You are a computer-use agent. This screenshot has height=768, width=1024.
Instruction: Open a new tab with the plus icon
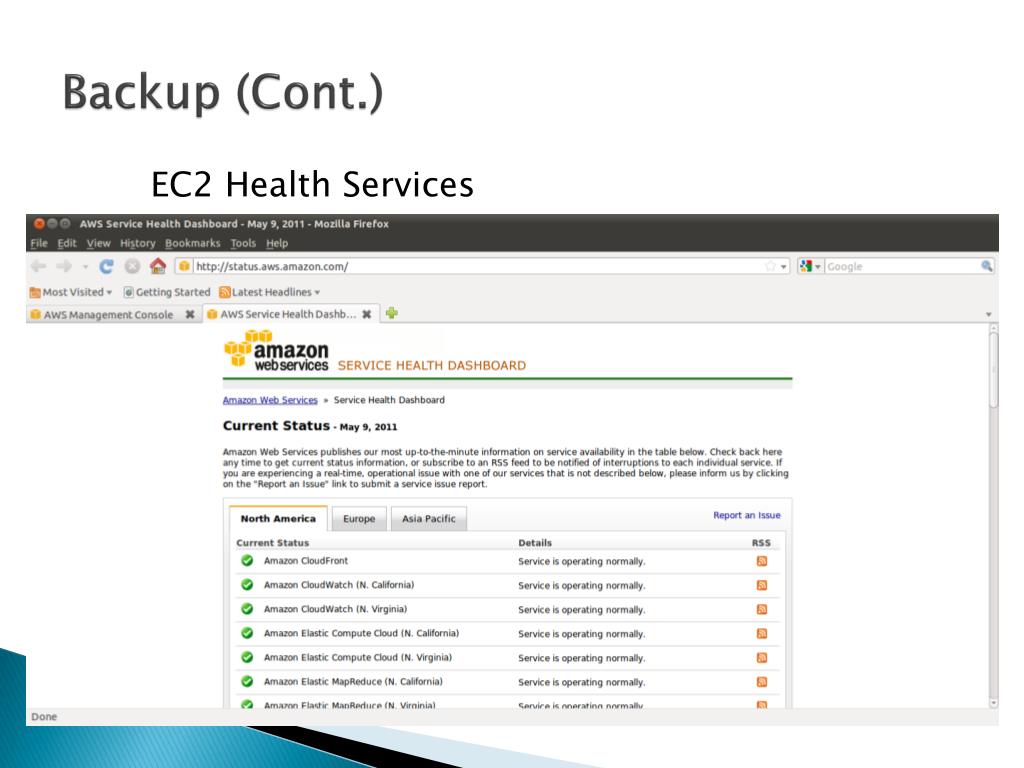(x=391, y=313)
